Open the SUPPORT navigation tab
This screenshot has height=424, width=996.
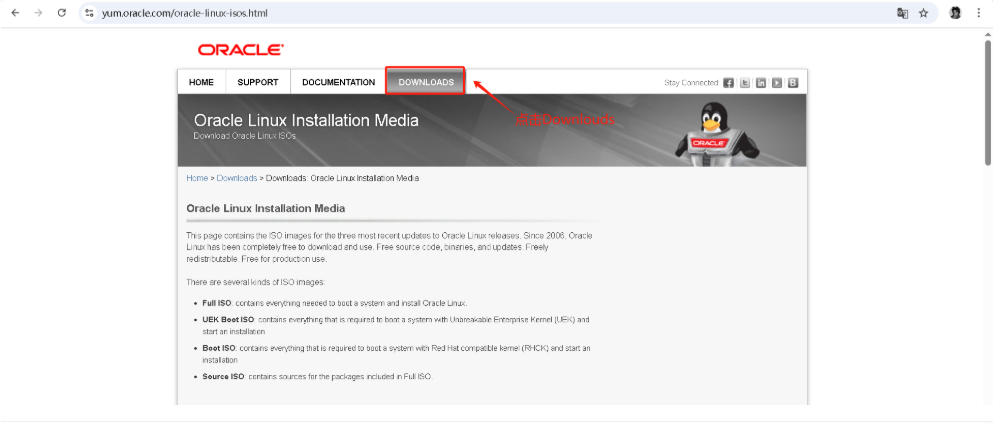(x=258, y=82)
